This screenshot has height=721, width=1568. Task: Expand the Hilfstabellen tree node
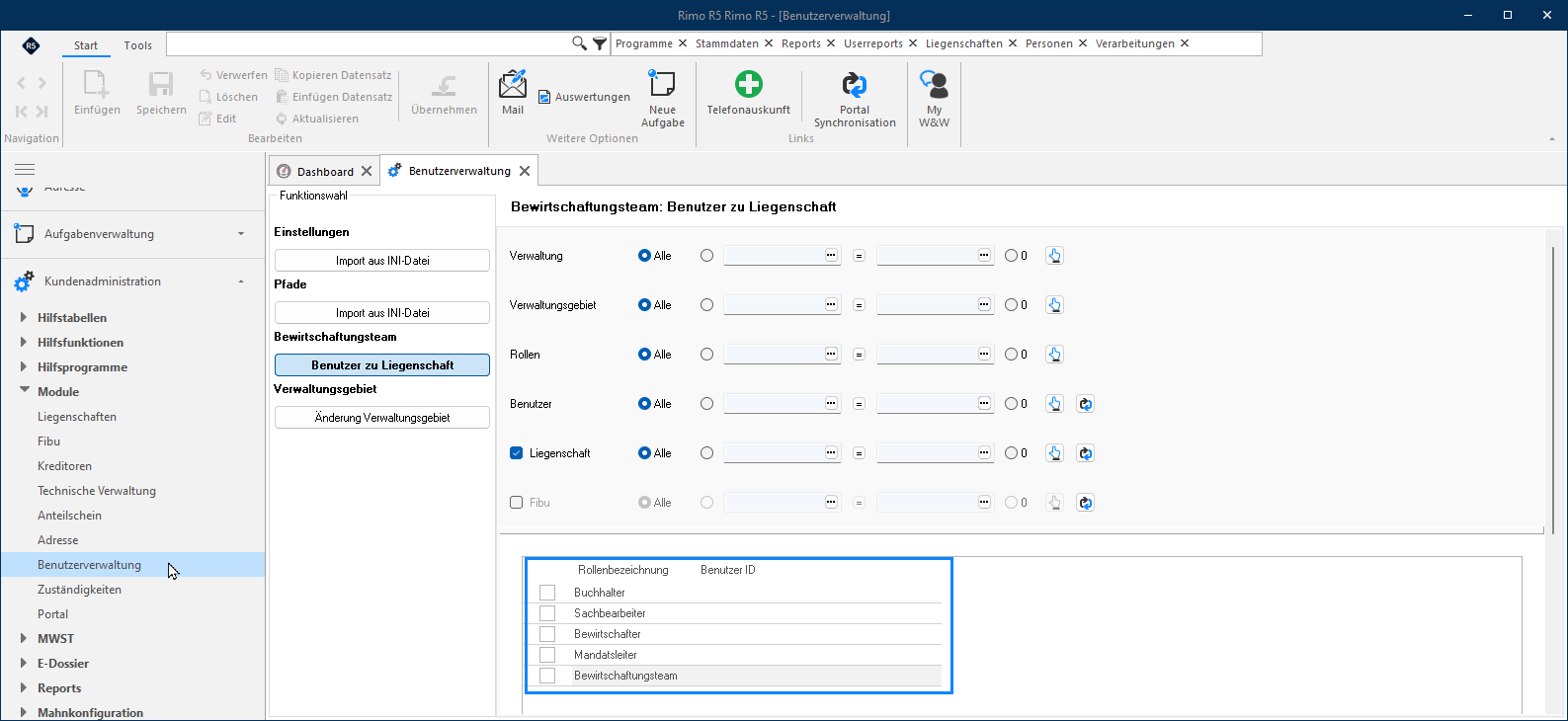point(24,317)
